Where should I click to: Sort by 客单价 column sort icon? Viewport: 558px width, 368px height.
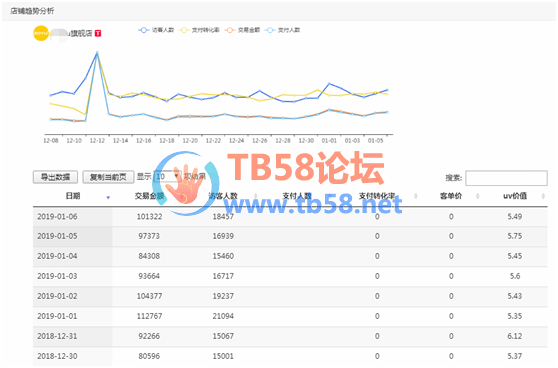click(x=478, y=196)
